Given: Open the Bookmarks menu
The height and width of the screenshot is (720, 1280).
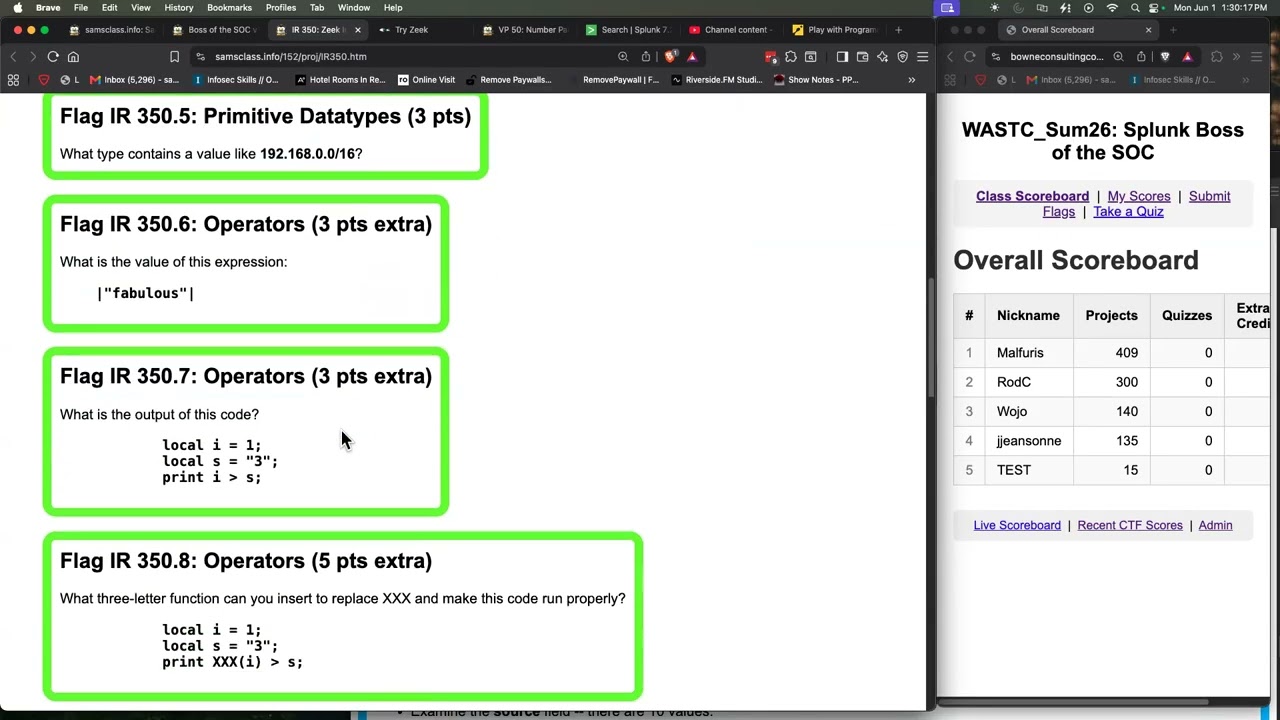Looking at the screenshot, I should 229,8.
